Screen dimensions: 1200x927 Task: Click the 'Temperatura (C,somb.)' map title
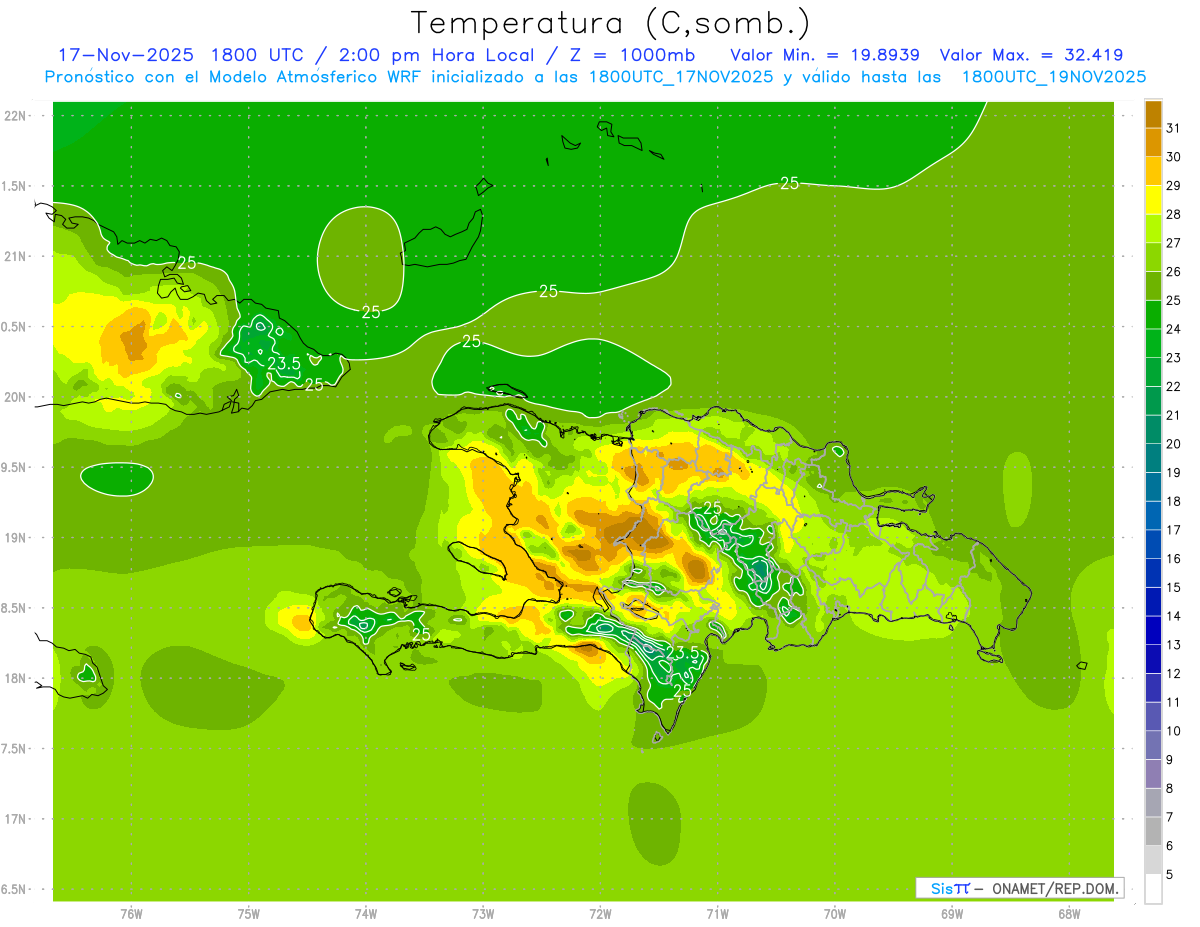611,23
